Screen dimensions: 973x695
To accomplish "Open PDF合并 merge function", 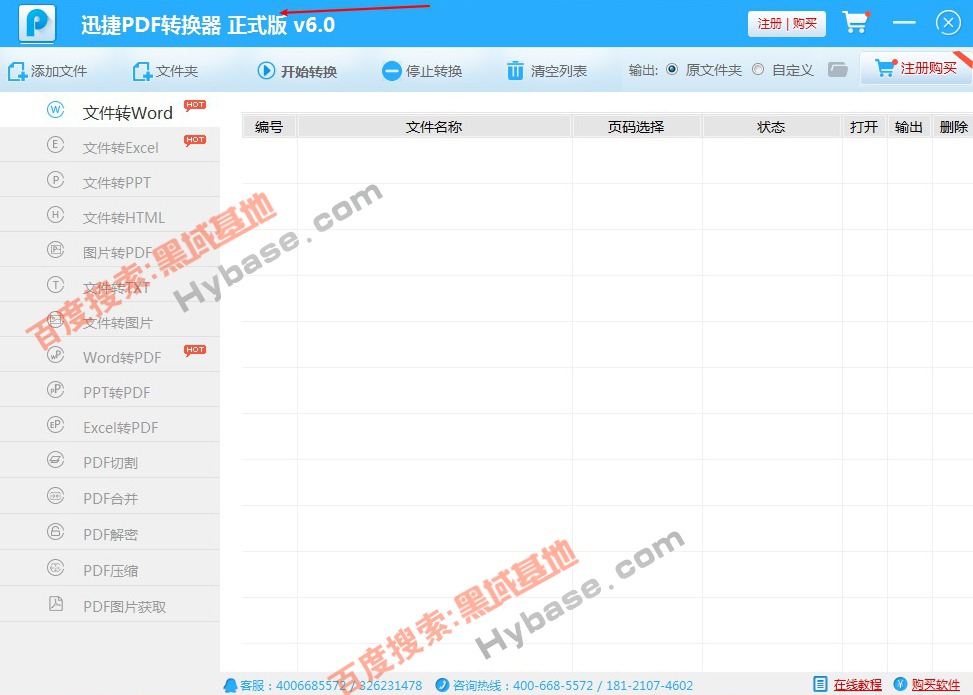I will (x=110, y=496).
